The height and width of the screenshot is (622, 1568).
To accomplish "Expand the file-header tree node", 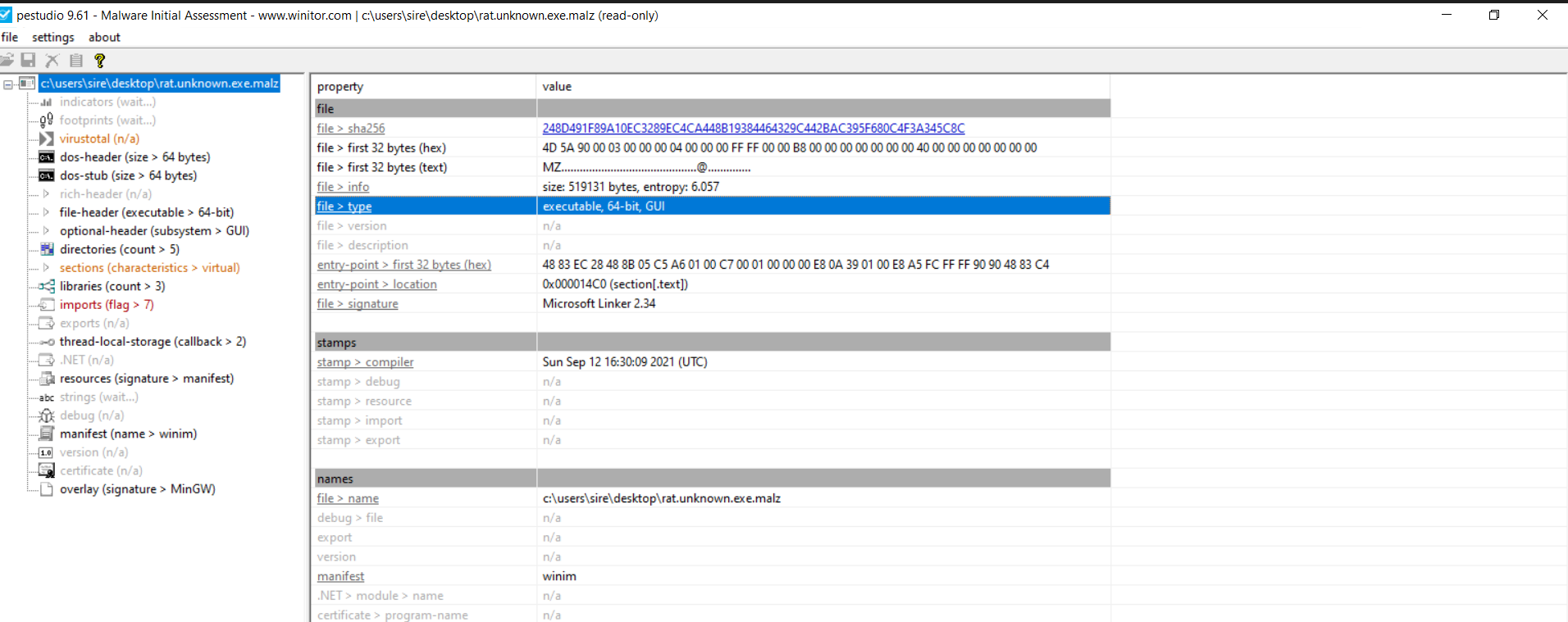I will (46, 212).
